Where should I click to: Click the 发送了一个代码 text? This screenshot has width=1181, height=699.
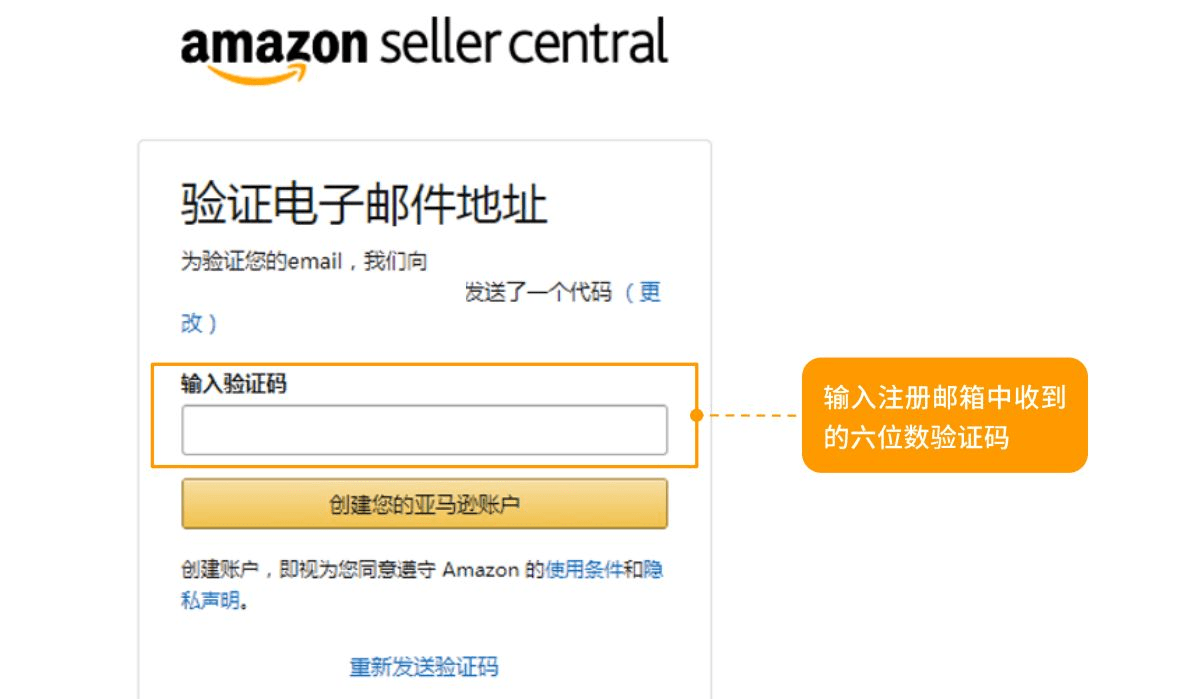pyautogui.click(x=538, y=293)
